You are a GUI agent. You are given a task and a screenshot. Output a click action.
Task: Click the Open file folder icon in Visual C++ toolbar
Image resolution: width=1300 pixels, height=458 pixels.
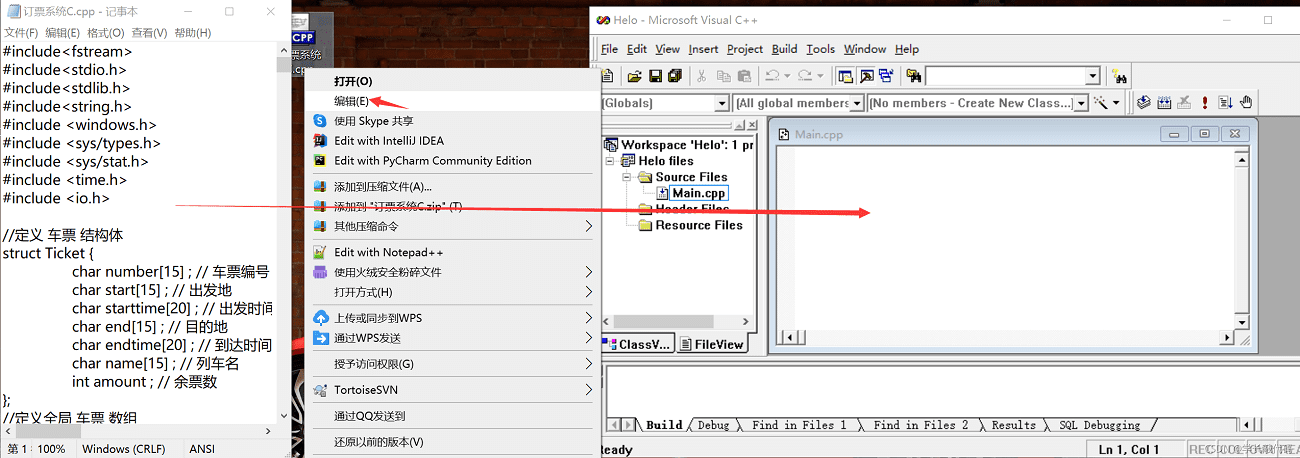[x=634, y=76]
